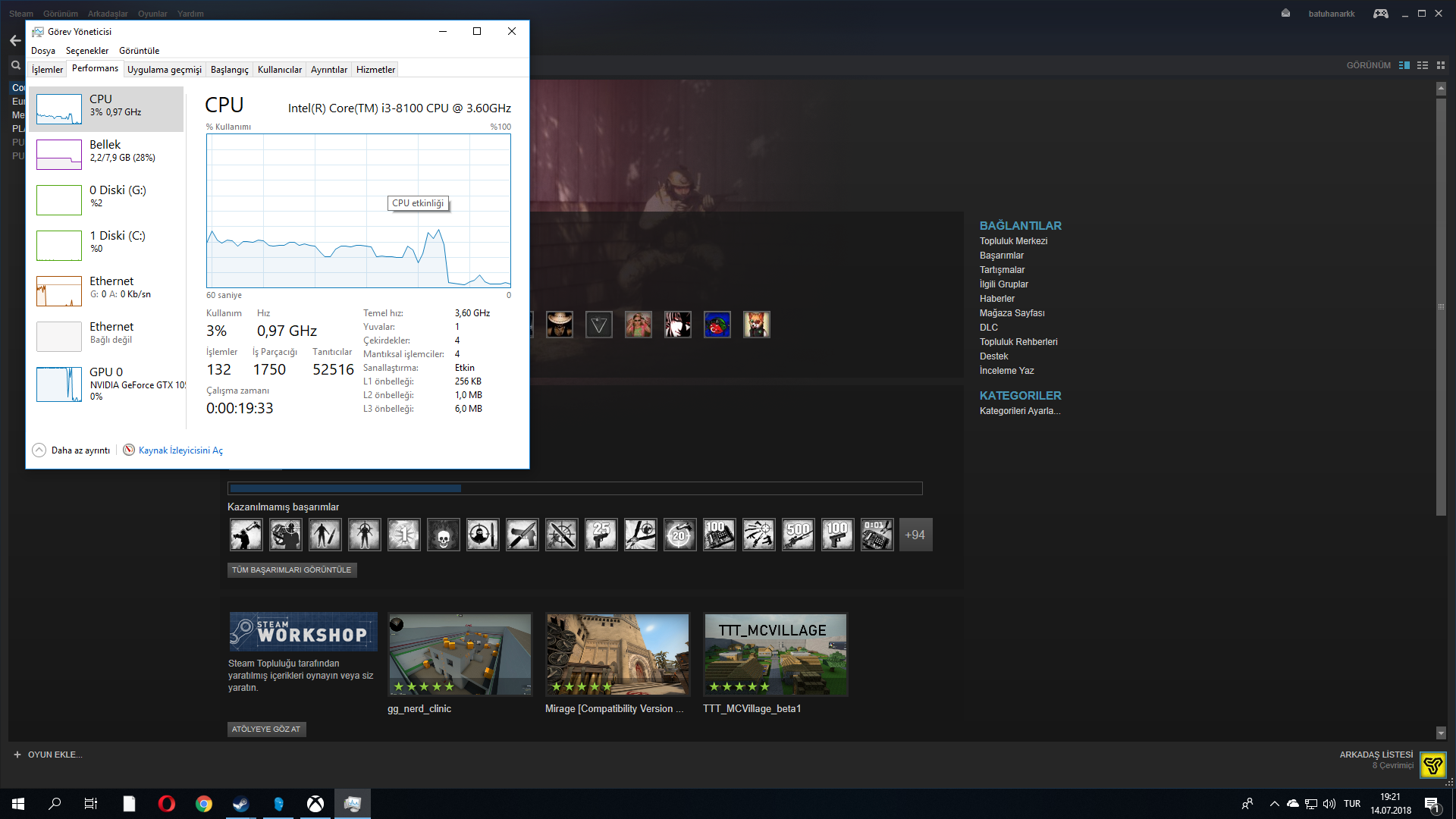Click the OneDrive cloud tray icon
1456x819 pixels.
tap(1293, 804)
